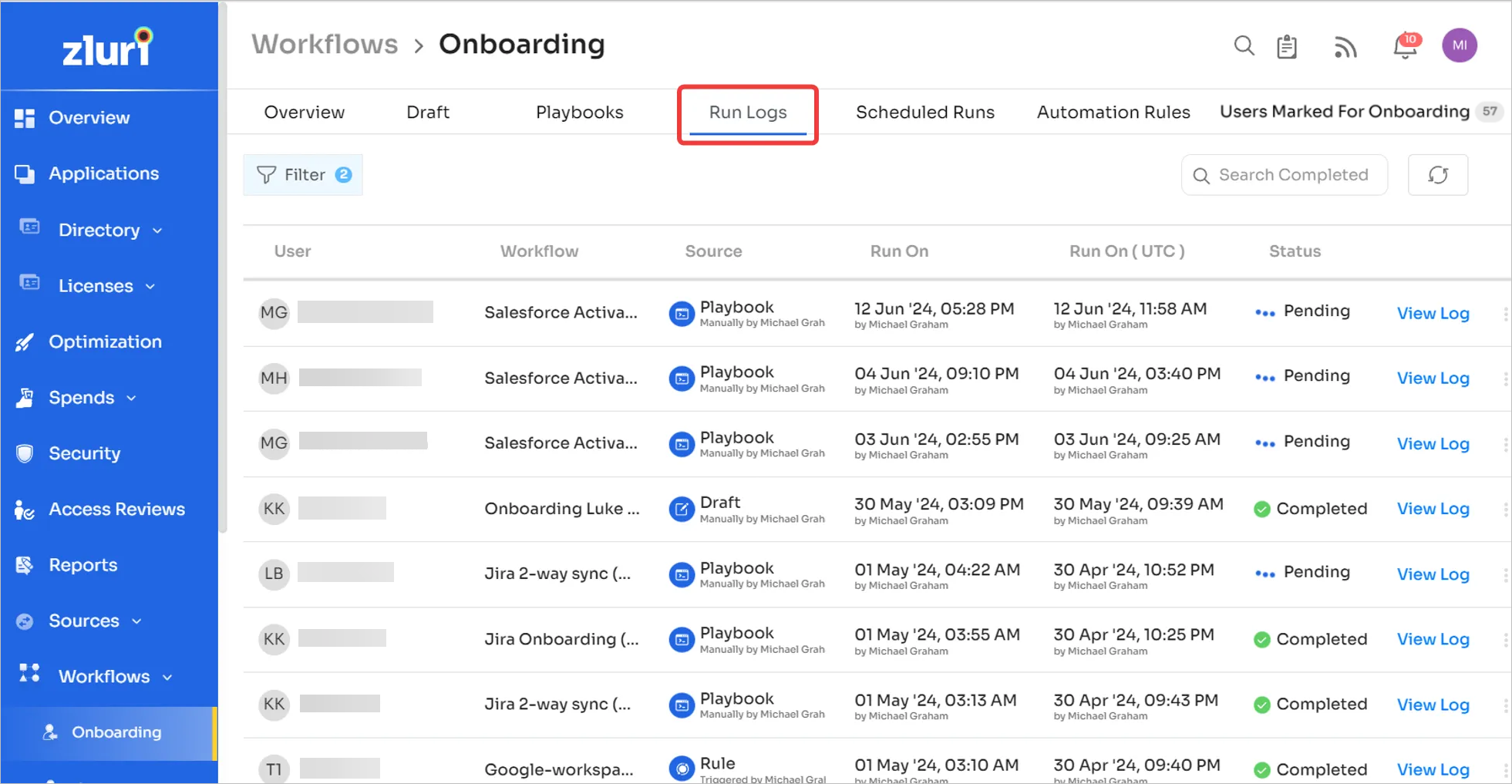Open View Log for Onboarding Luke run

[x=1433, y=508]
